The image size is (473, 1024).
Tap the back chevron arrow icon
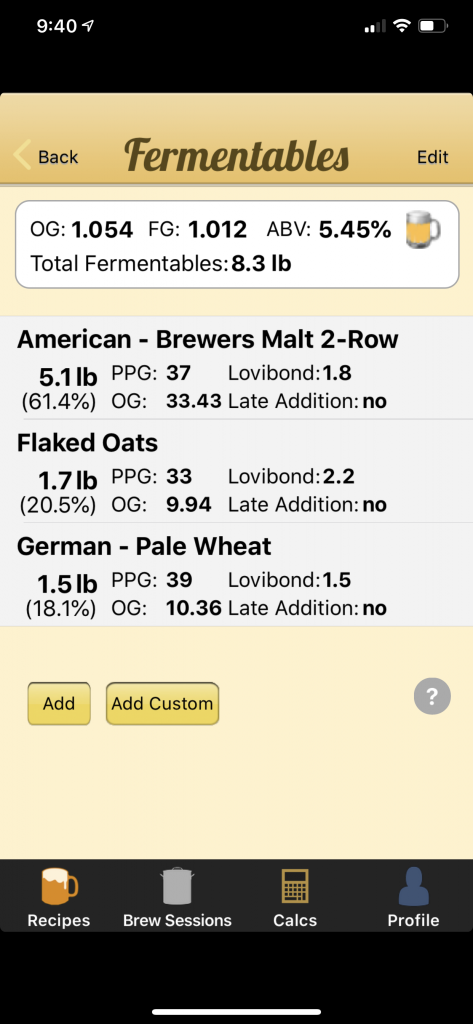pyautogui.click(x=22, y=156)
